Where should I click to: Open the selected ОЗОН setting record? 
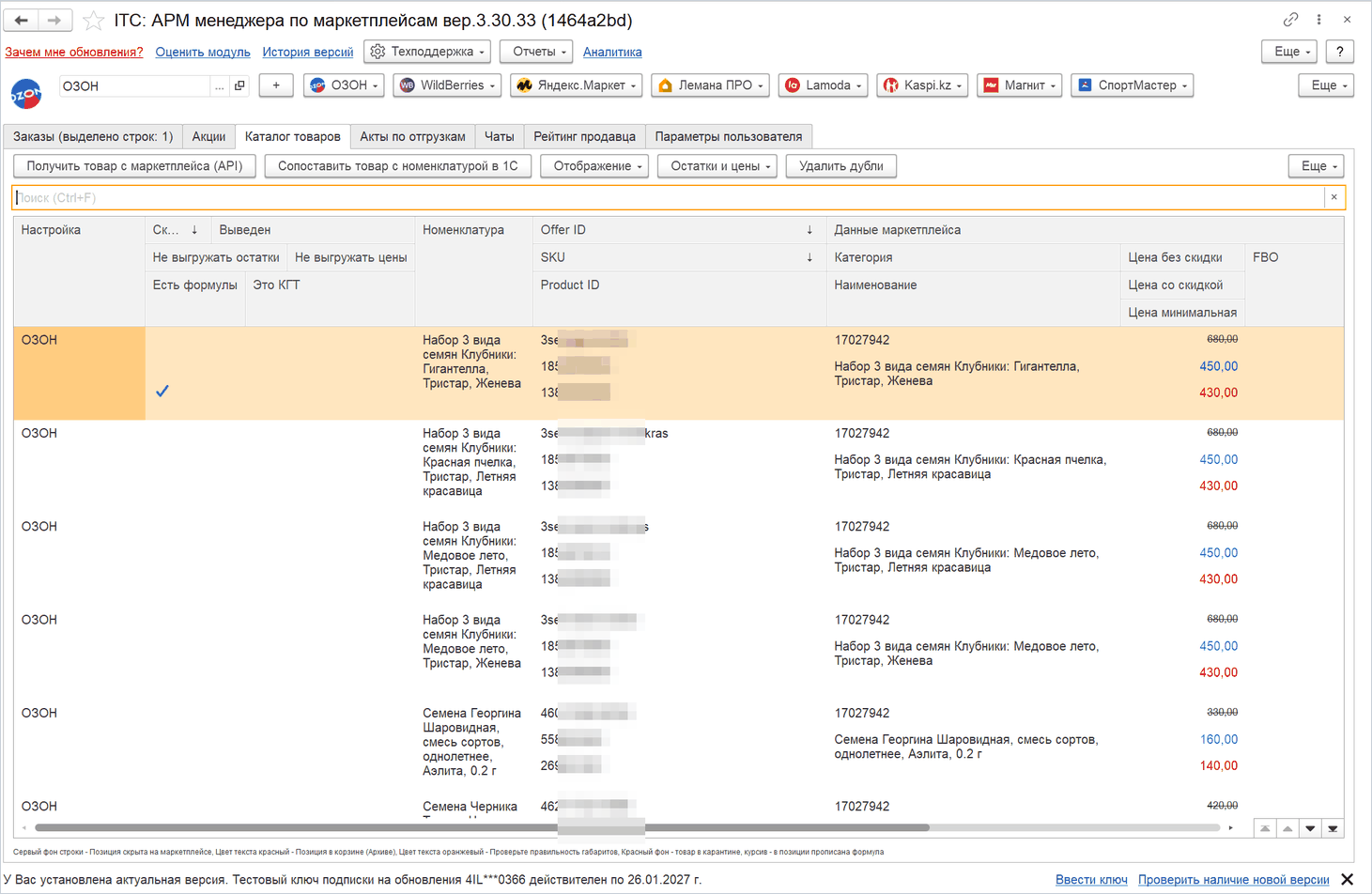[x=239, y=85]
